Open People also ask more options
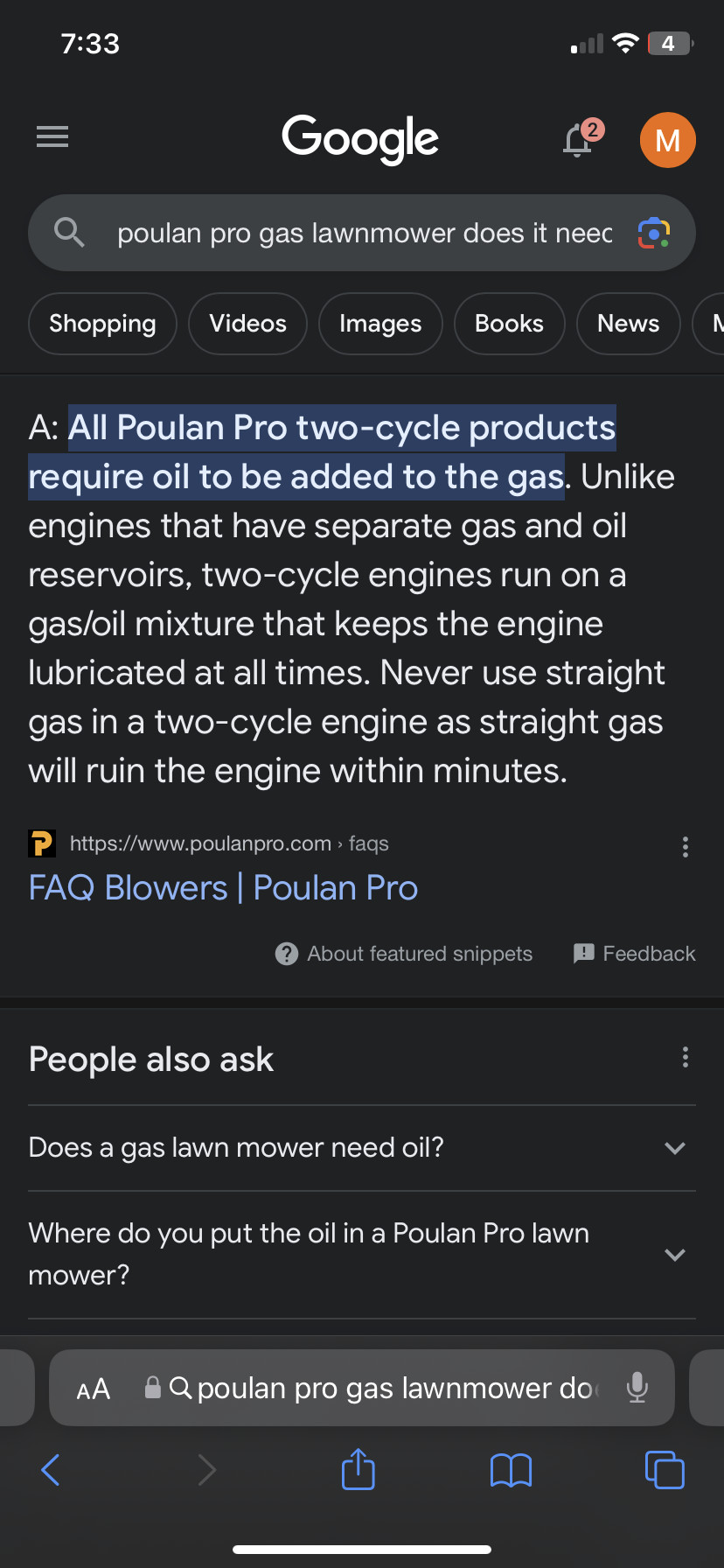This screenshot has width=724, height=1568. coord(686,1057)
